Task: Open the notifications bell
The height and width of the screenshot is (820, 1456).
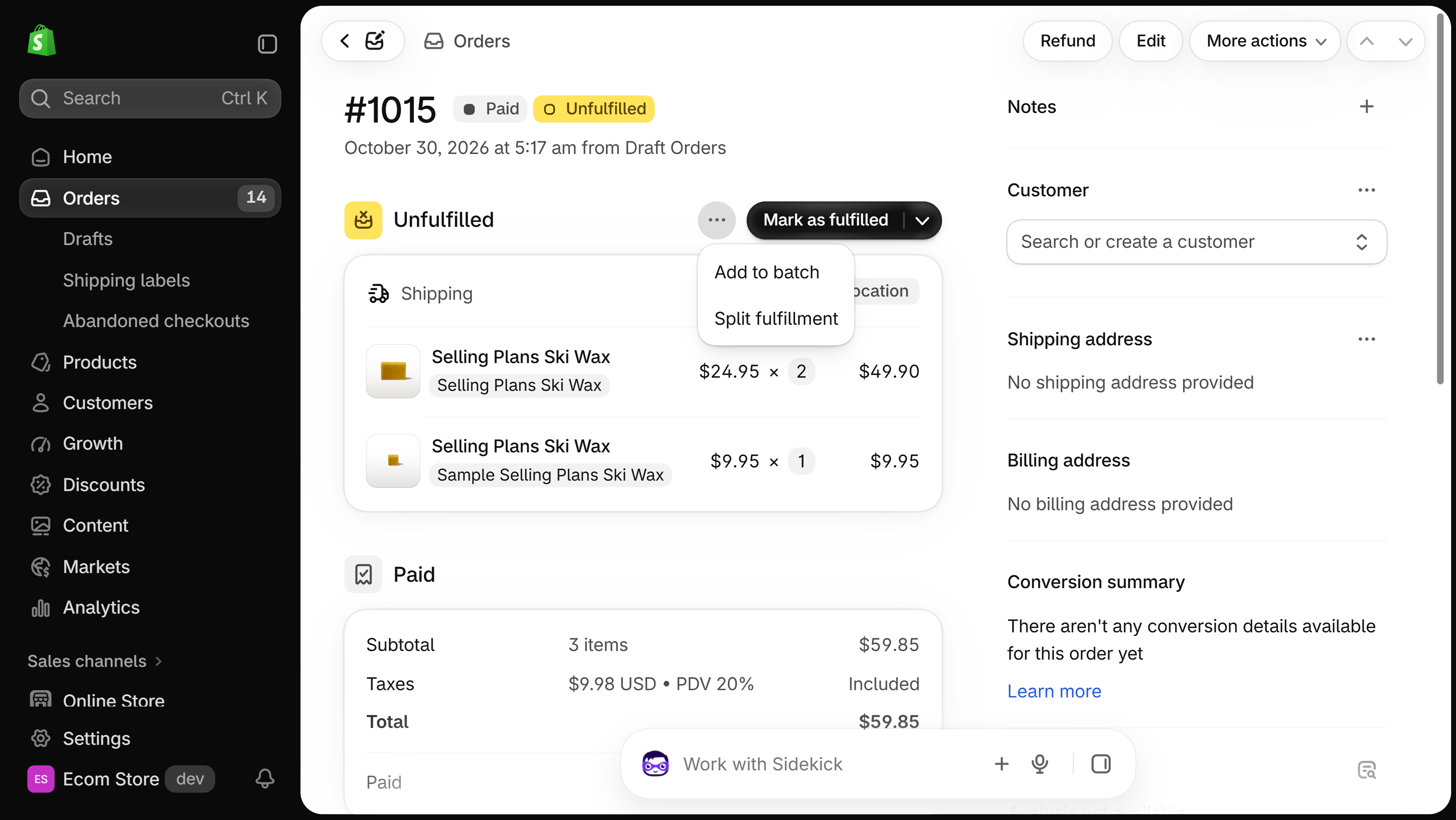Action: pos(265,779)
